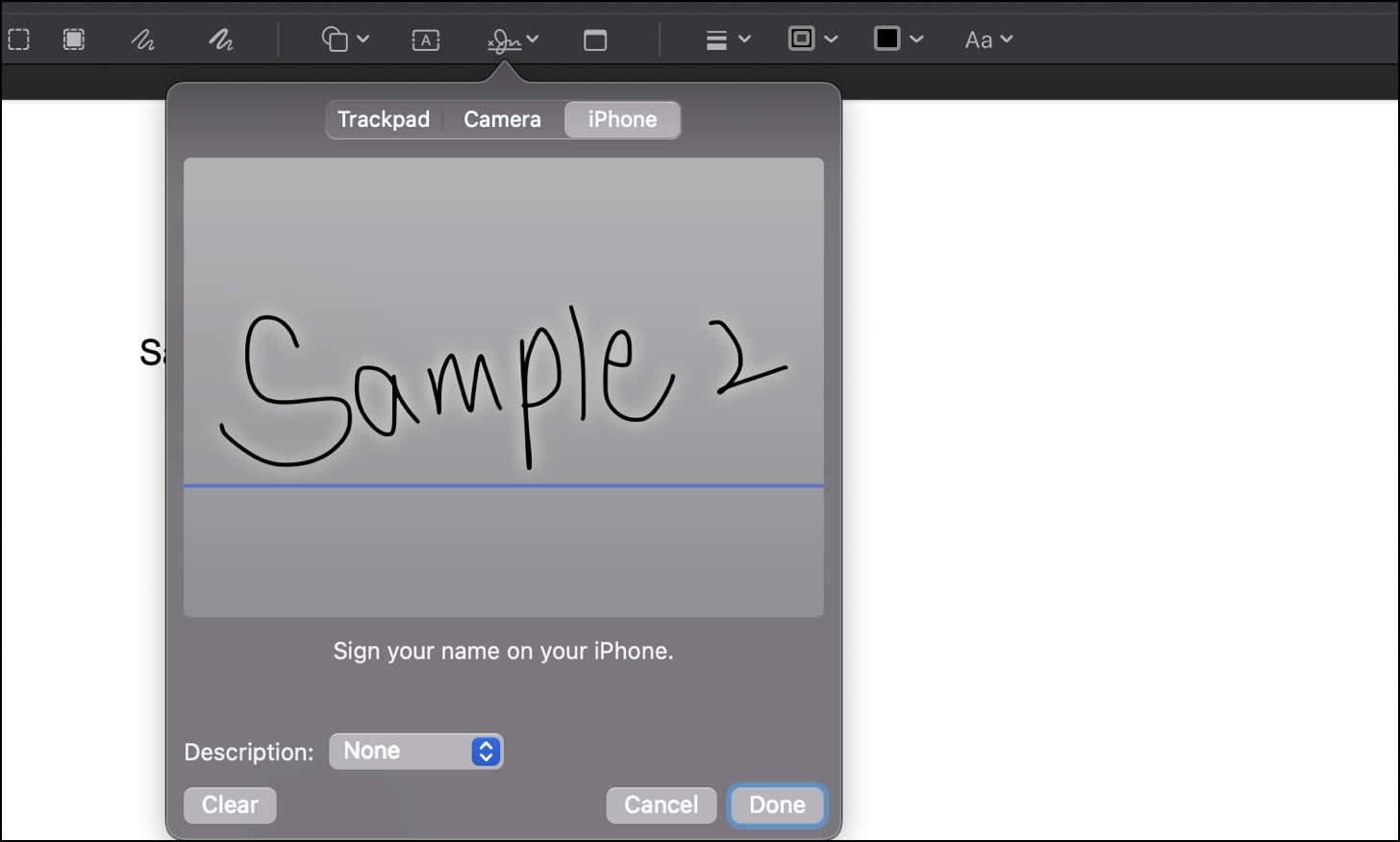Expand the Shapes dropdown chevron
This screenshot has width=1400, height=842.
click(x=362, y=39)
